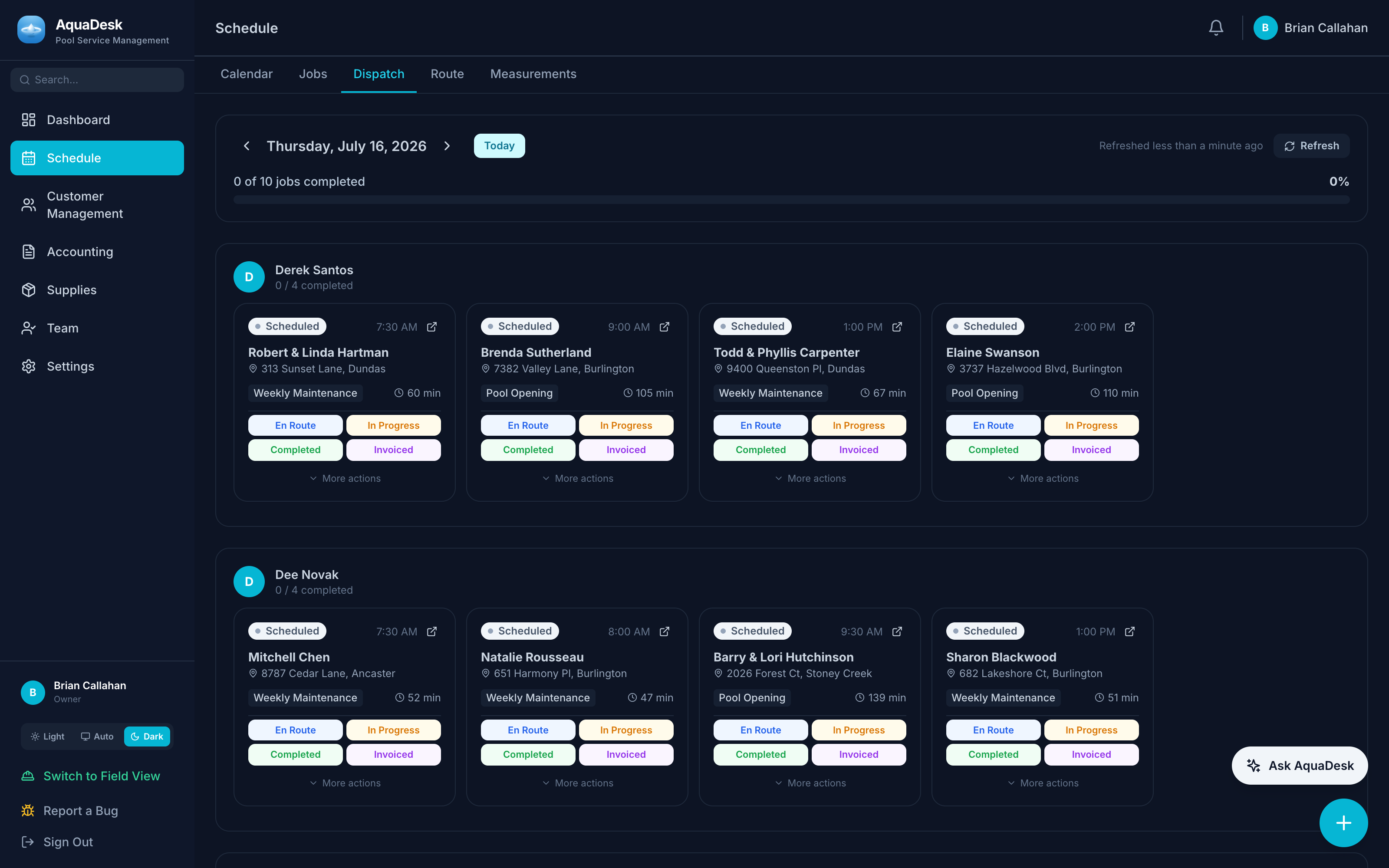Switch to the Route tab

tap(447, 74)
